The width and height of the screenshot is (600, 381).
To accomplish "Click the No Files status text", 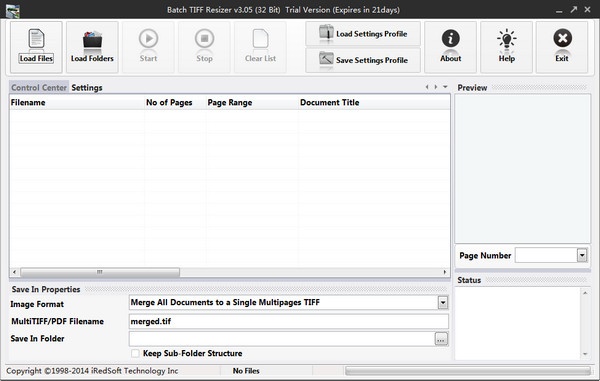I will 246,371.
